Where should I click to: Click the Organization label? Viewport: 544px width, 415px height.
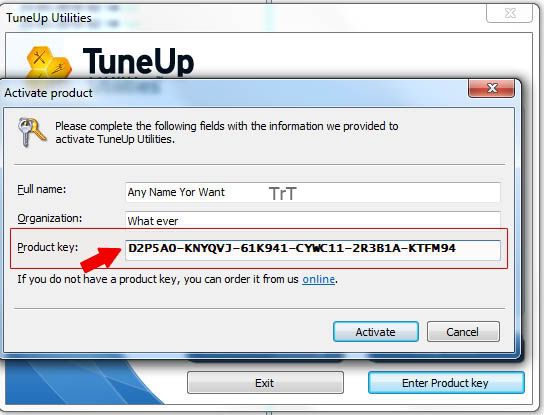(x=50, y=219)
